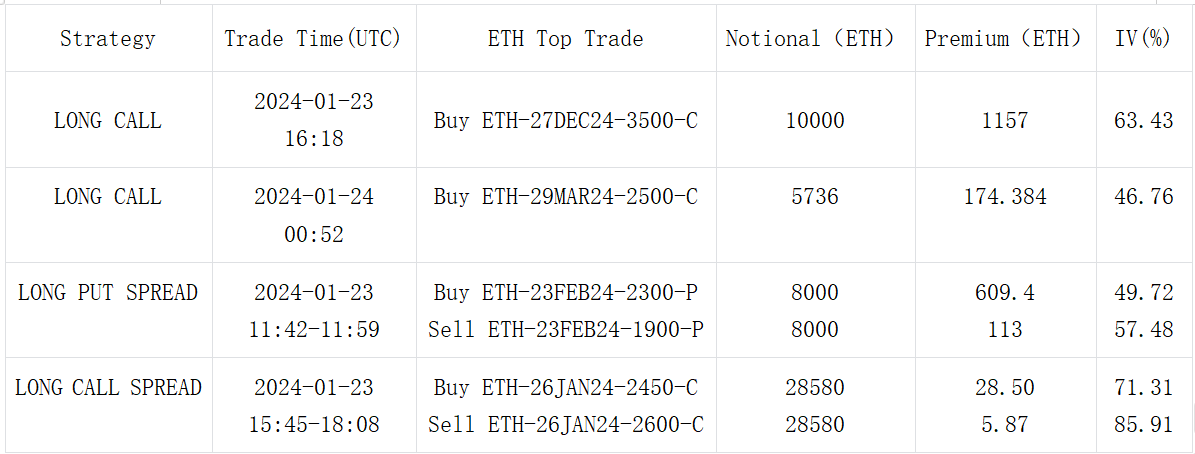Click Buy ETH-26JAN24-2450-C trade line

(x=565, y=388)
